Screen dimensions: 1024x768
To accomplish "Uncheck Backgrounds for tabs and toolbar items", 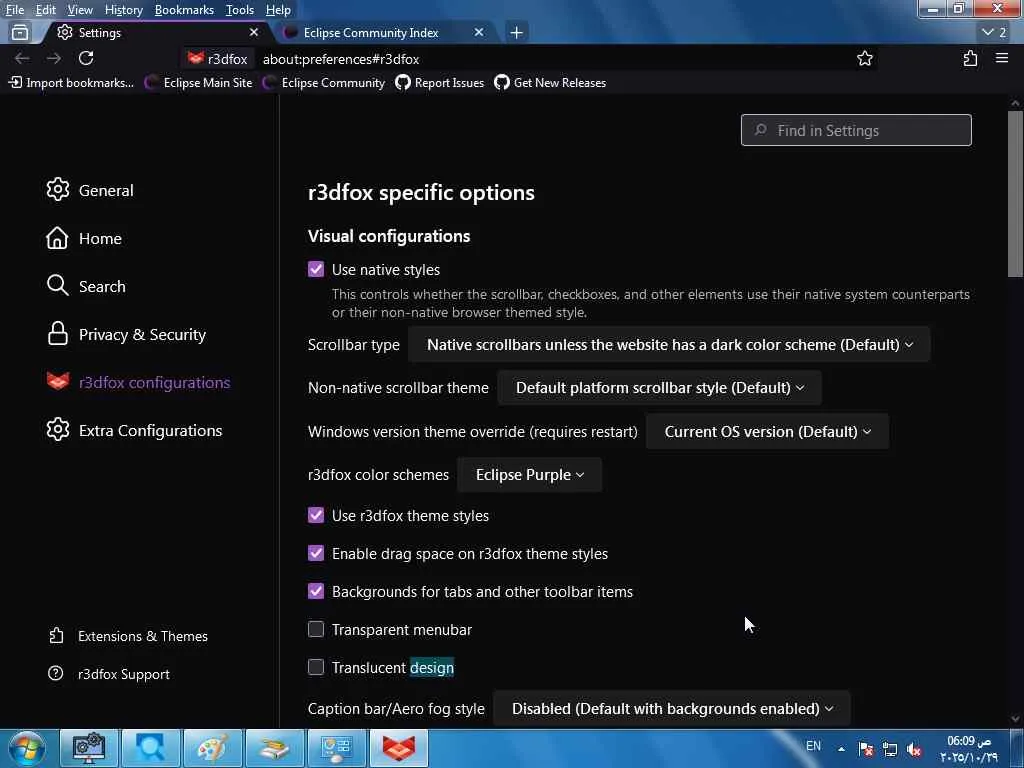I will 316,591.
